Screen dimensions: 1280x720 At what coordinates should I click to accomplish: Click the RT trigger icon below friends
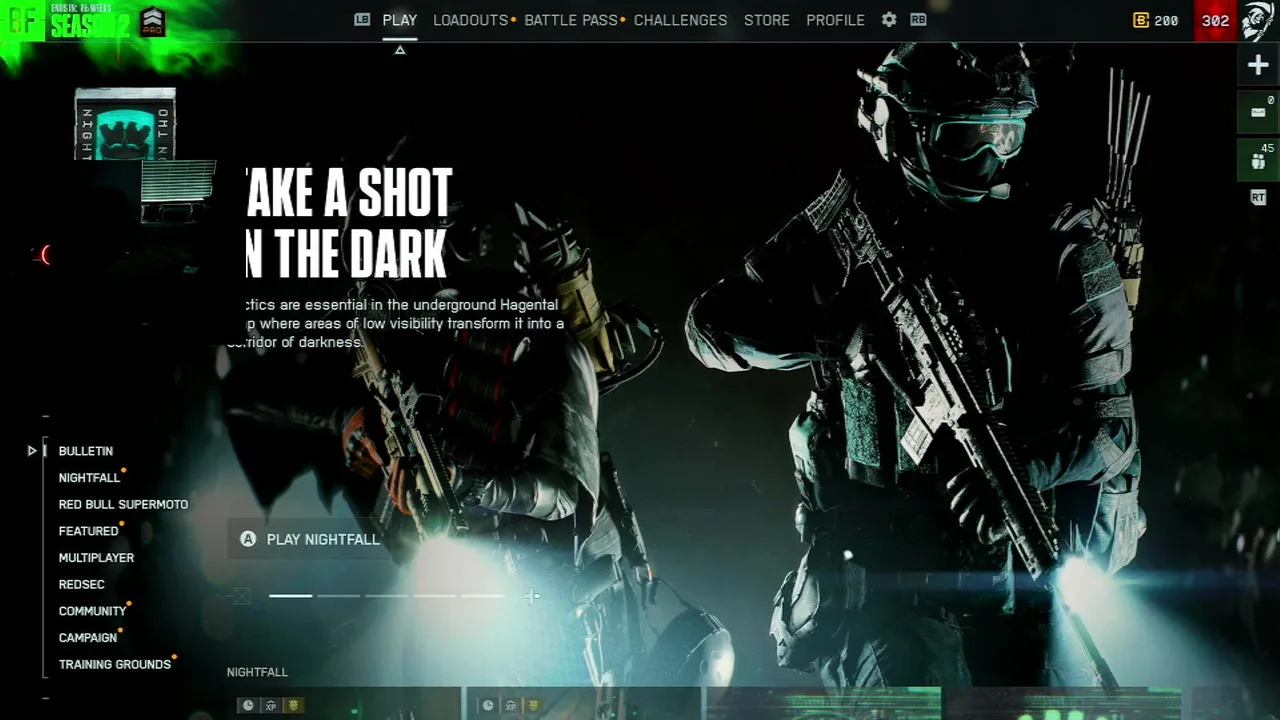click(1258, 198)
